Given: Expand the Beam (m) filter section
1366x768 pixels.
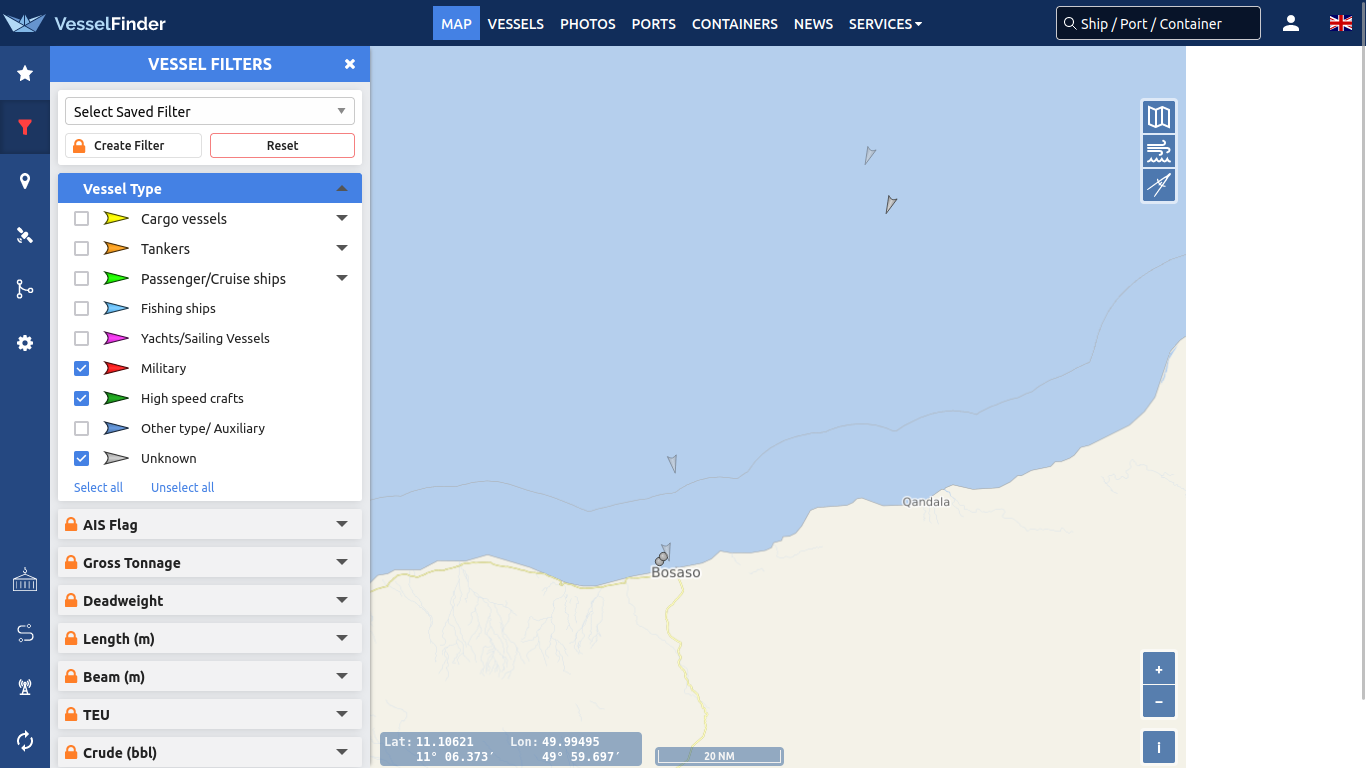Looking at the screenshot, I should coord(210,676).
